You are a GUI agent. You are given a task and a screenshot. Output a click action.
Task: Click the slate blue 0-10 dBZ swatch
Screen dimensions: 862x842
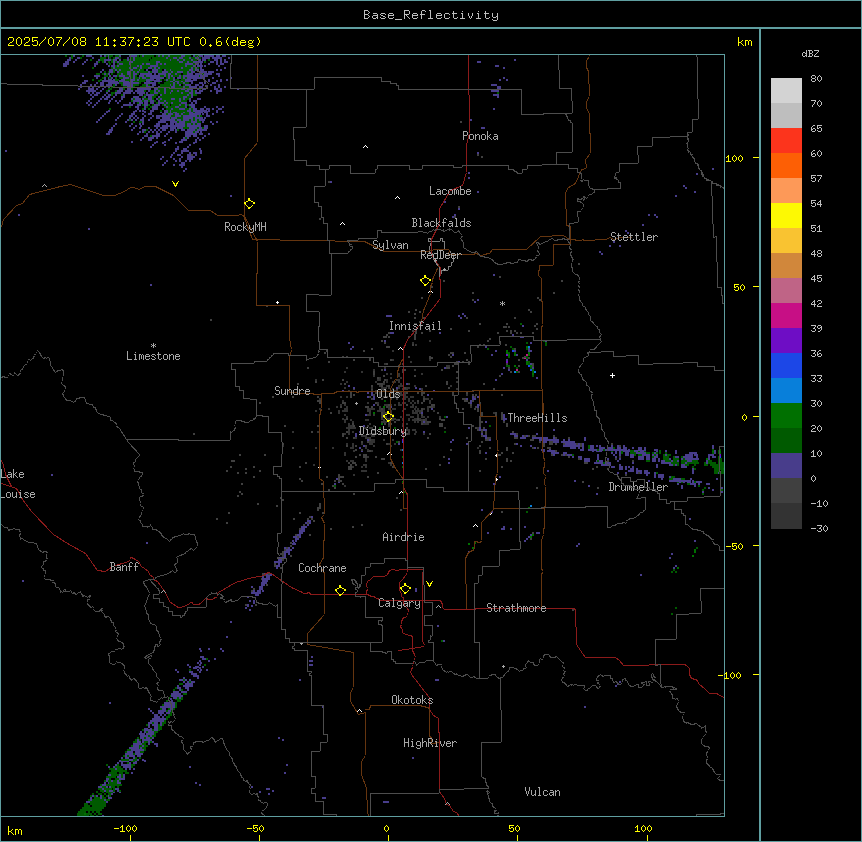[x=786, y=466]
